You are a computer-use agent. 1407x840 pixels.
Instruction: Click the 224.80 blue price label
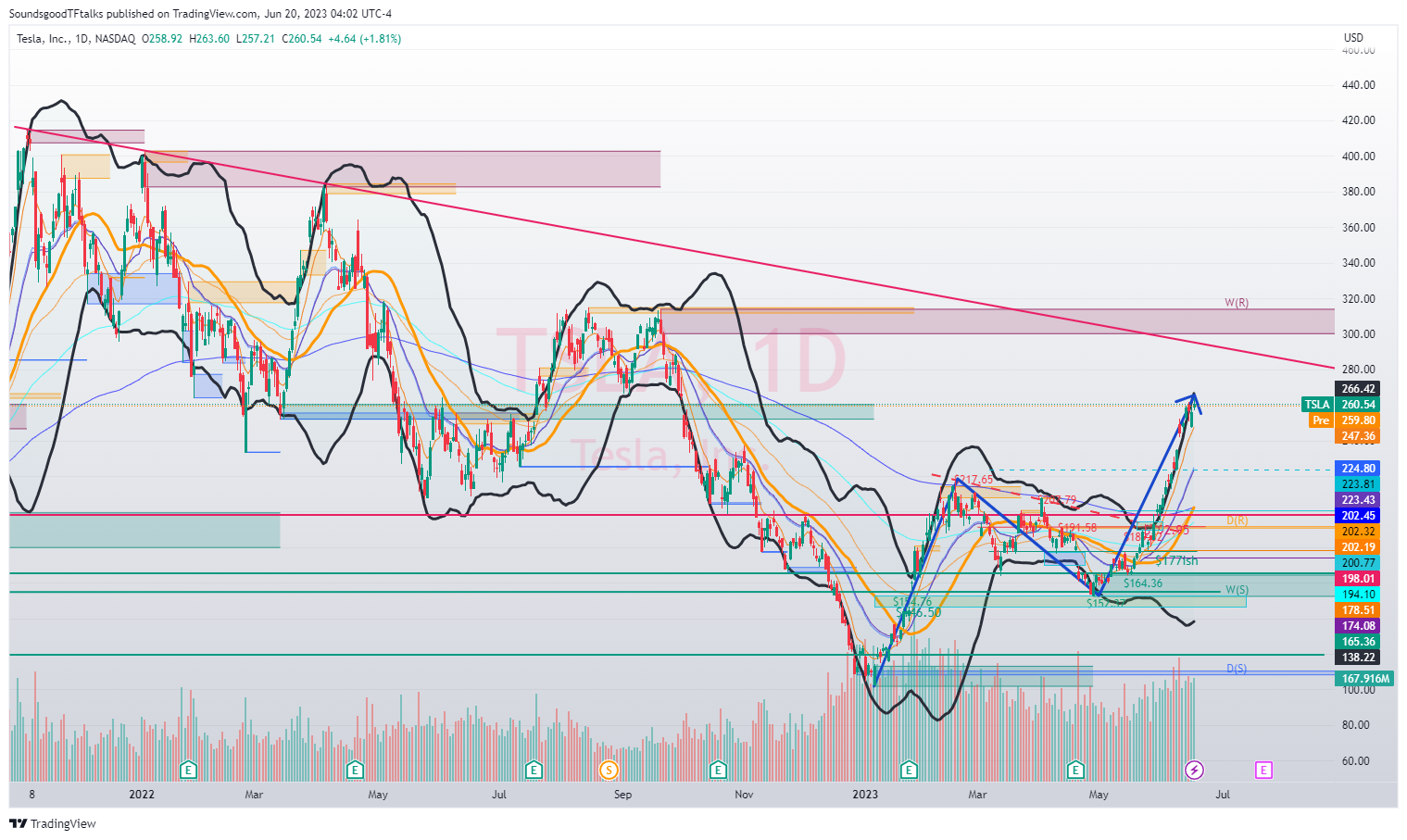click(1357, 468)
